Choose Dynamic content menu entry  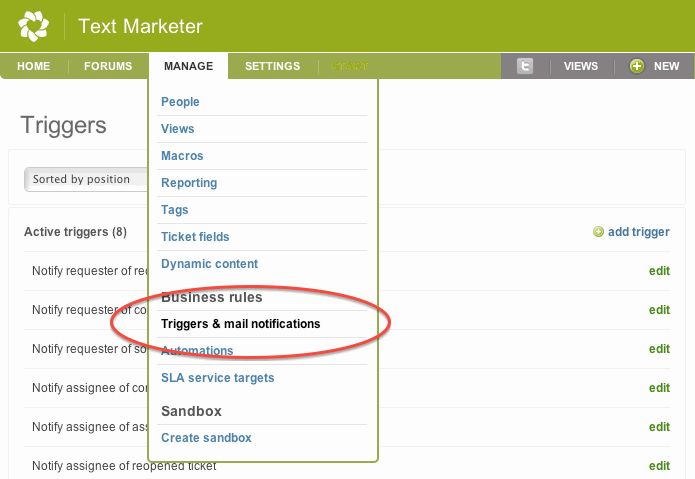pos(209,264)
